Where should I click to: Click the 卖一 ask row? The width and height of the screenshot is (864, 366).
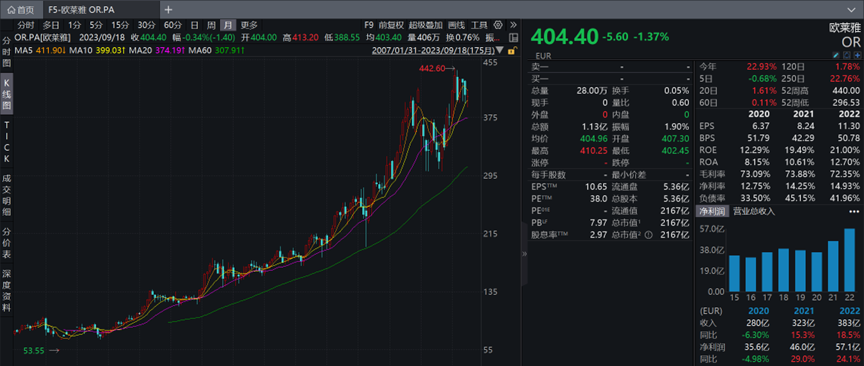610,66
